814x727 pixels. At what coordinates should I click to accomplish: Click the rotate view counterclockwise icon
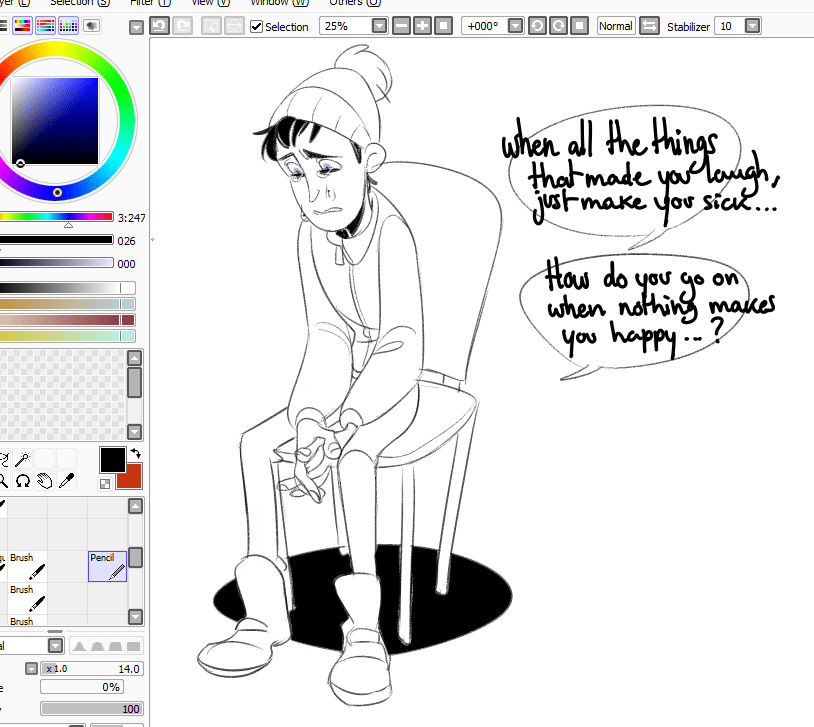[x=537, y=26]
